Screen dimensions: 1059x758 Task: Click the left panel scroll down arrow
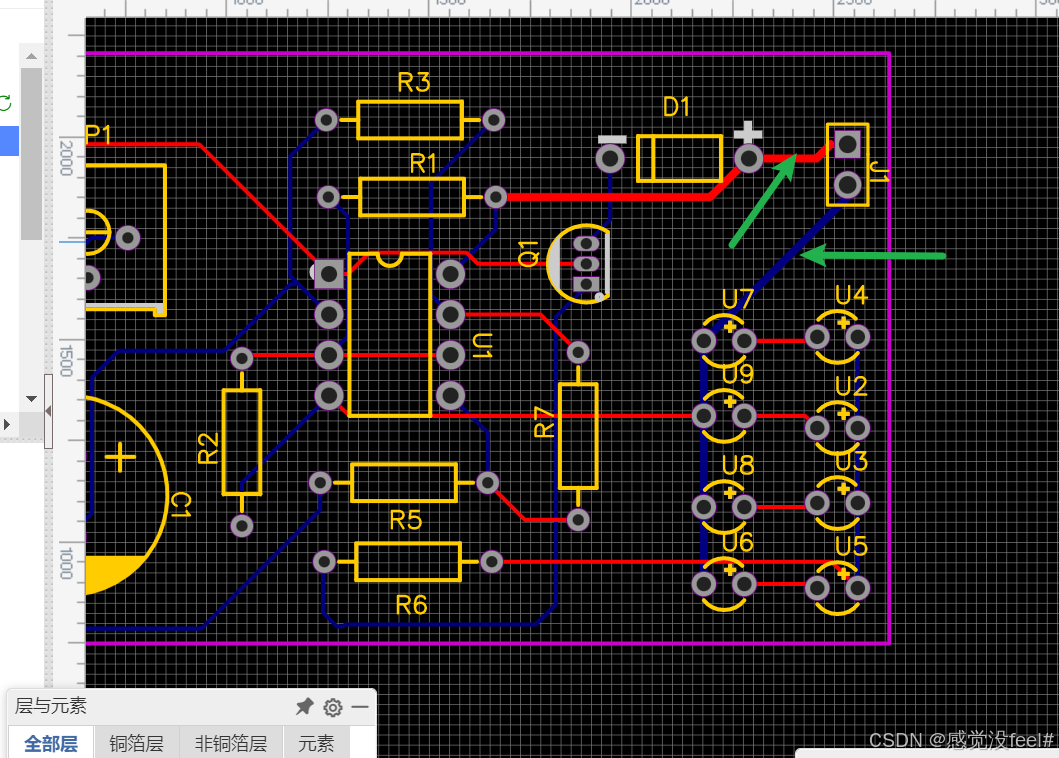click(x=31, y=399)
